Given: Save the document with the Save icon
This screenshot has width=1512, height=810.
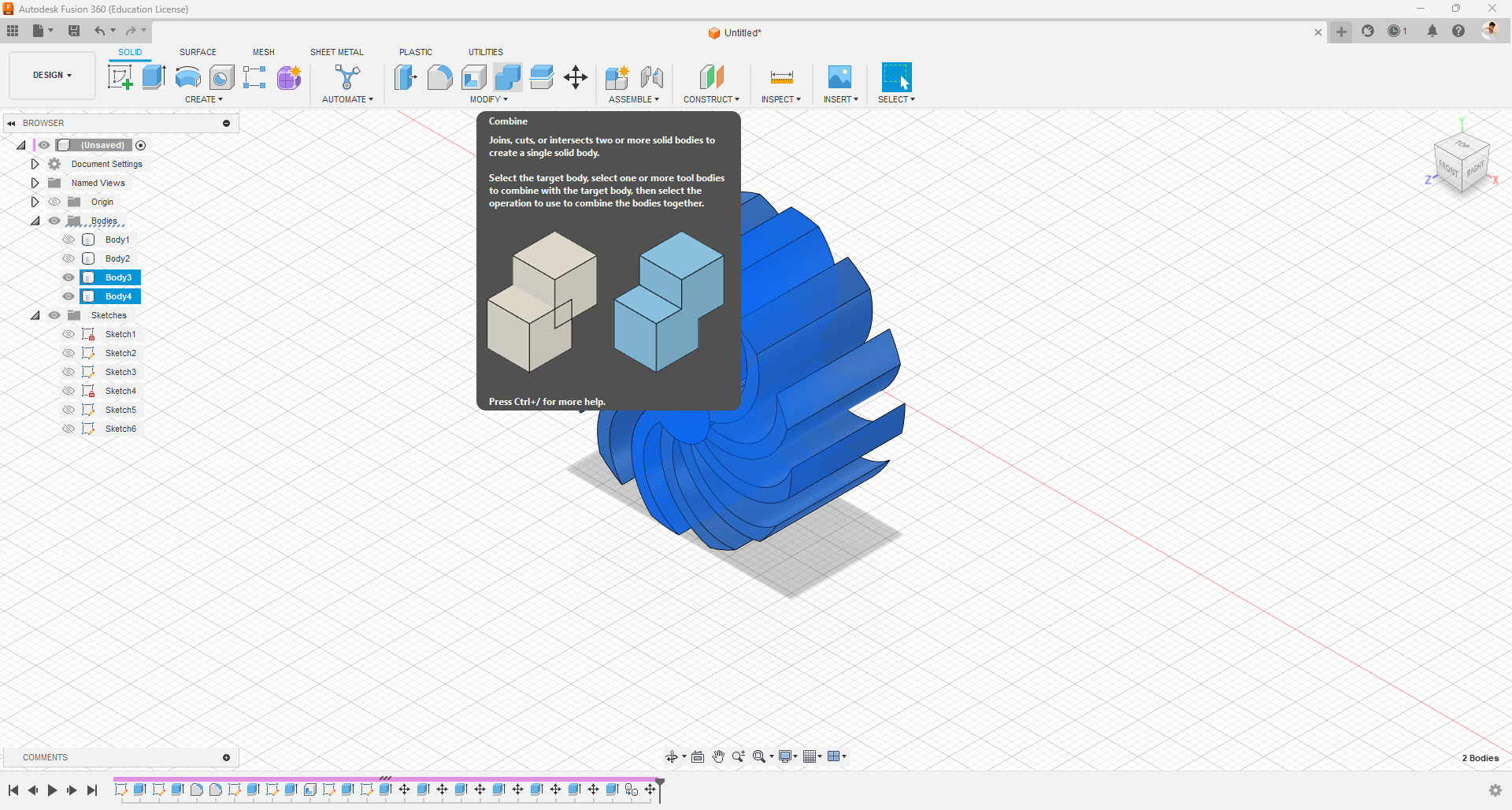Looking at the screenshot, I should [x=74, y=31].
